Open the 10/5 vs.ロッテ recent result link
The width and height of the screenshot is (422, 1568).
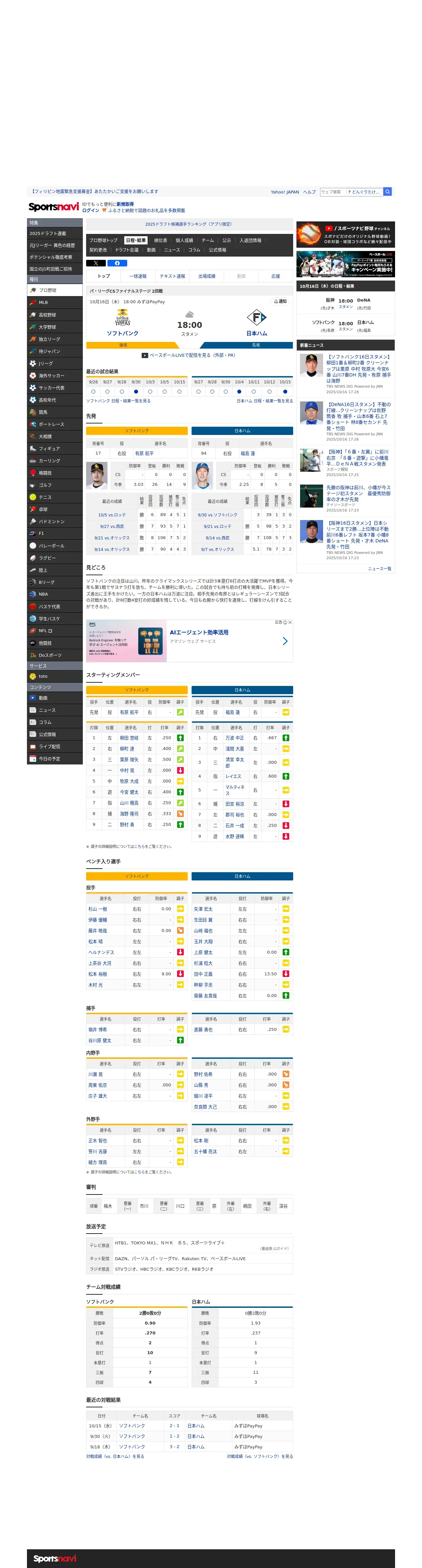[112, 515]
